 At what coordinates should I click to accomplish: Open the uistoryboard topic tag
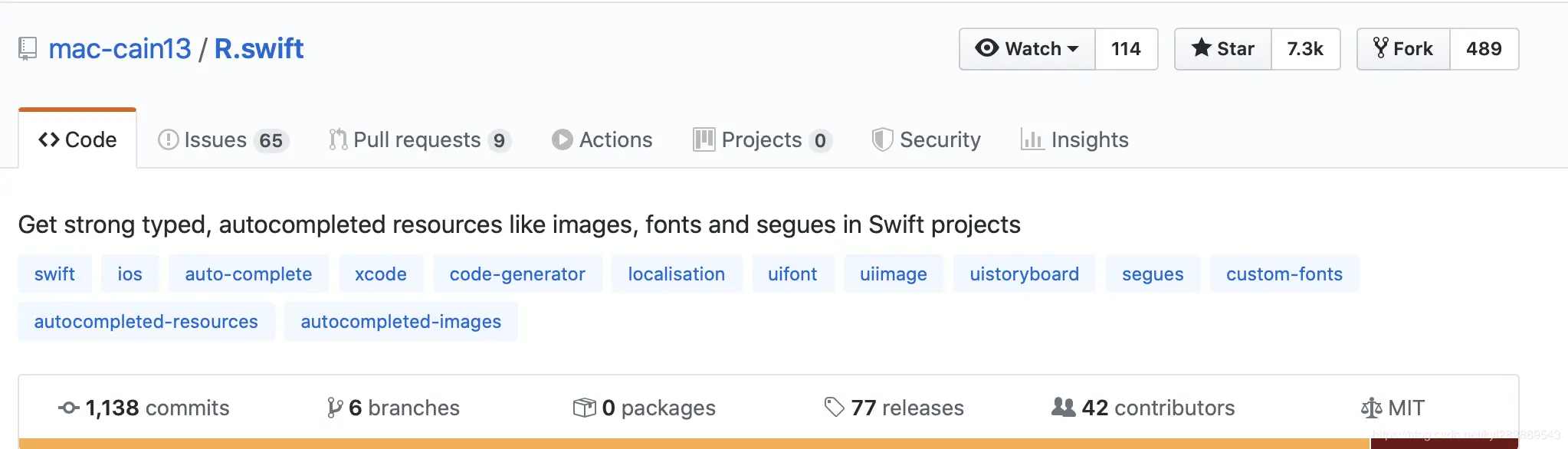[x=1025, y=274]
